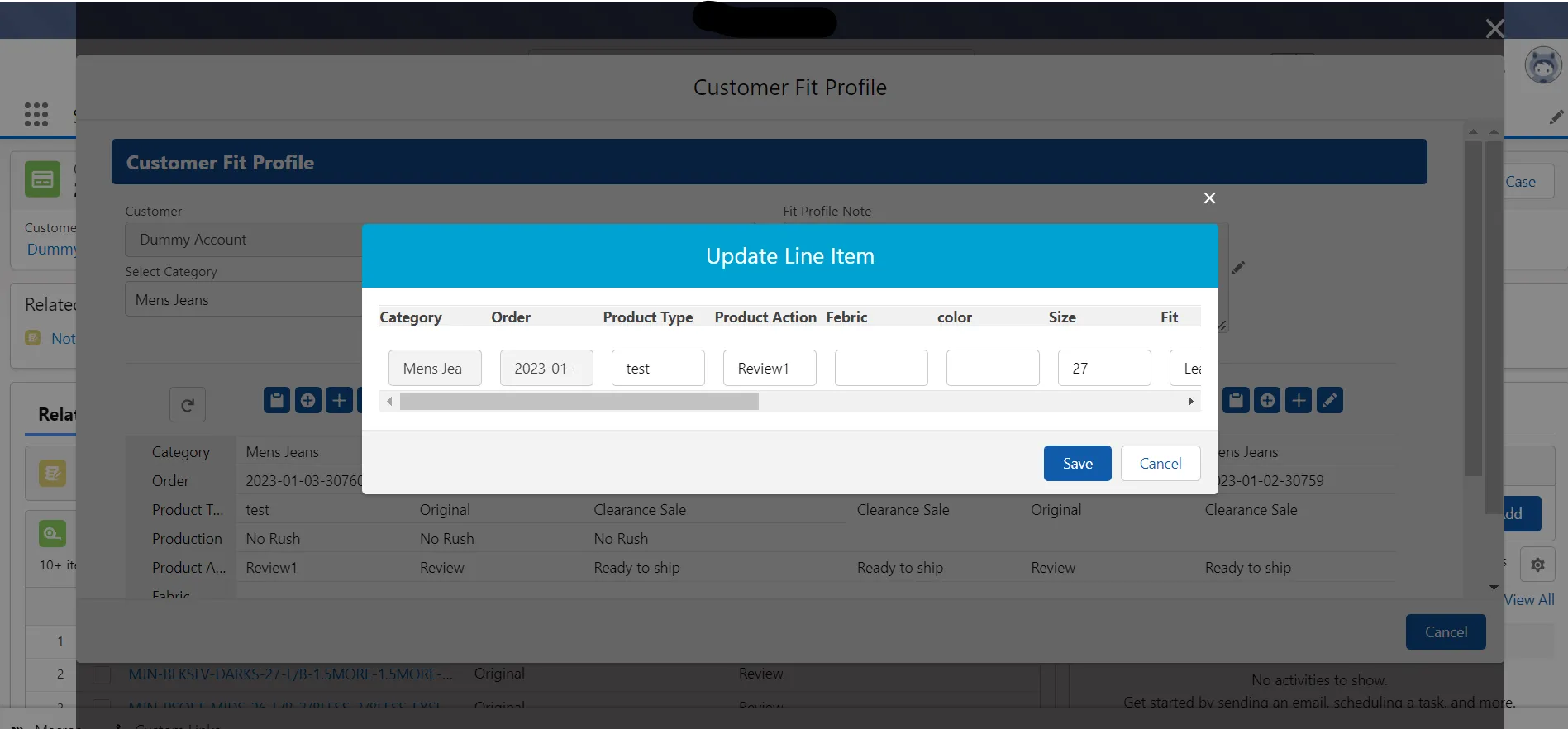Open the App Launcher grid icon
This screenshot has width=1568, height=729.
pyautogui.click(x=36, y=114)
